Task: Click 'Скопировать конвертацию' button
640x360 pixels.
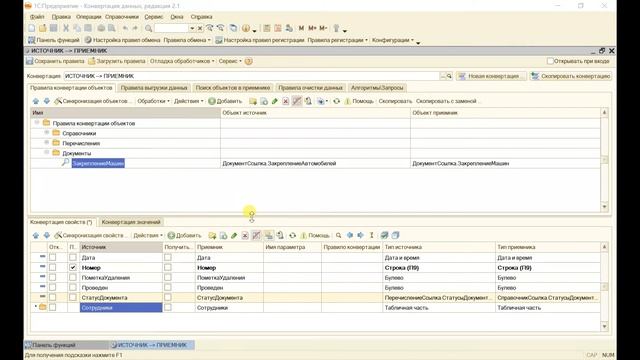Action: [x=571, y=76]
